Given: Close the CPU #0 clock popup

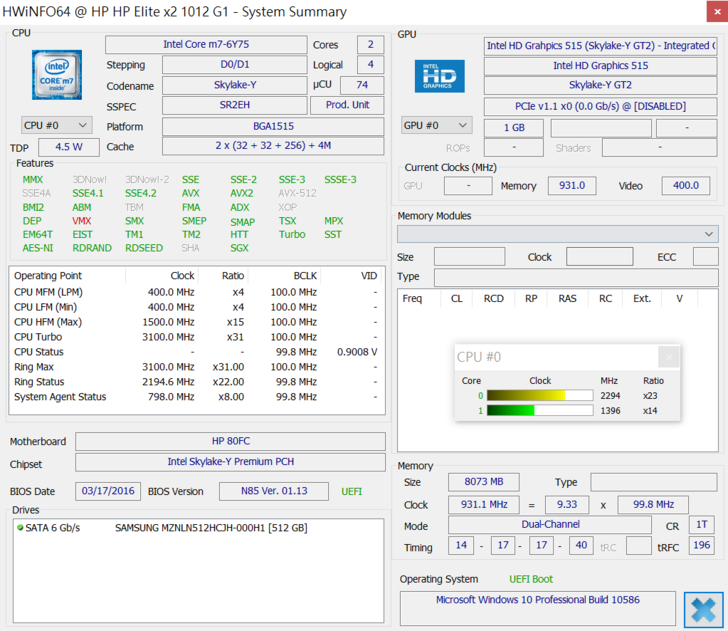Looking at the screenshot, I should [669, 357].
